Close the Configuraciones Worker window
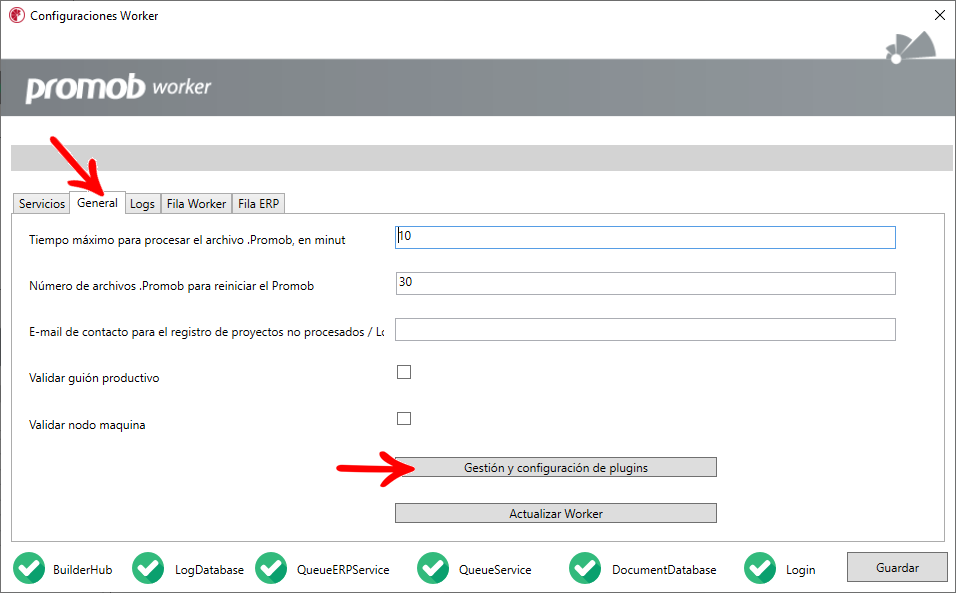Image resolution: width=967 pixels, height=608 pixels. pos(940,15)
